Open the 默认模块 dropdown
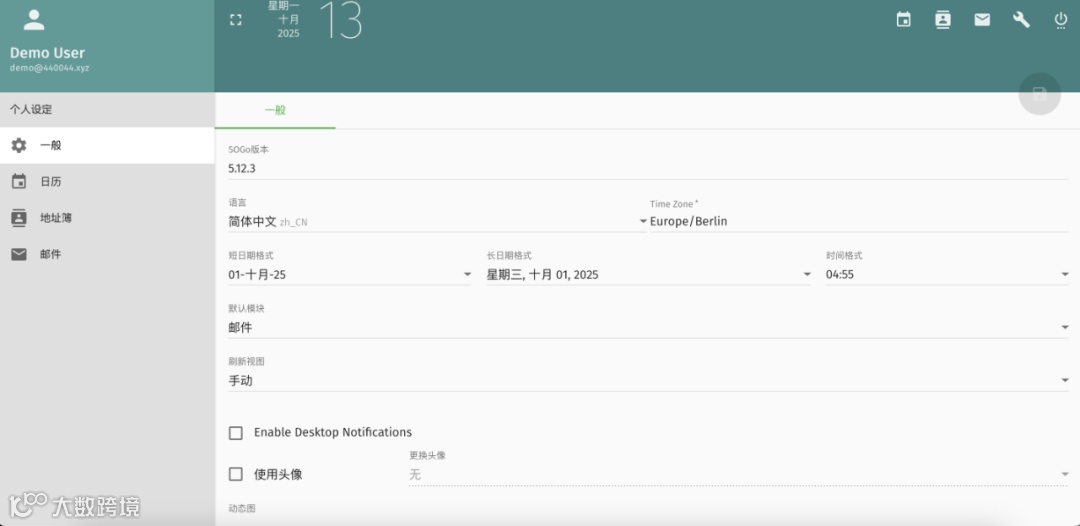 pos(648,328)
